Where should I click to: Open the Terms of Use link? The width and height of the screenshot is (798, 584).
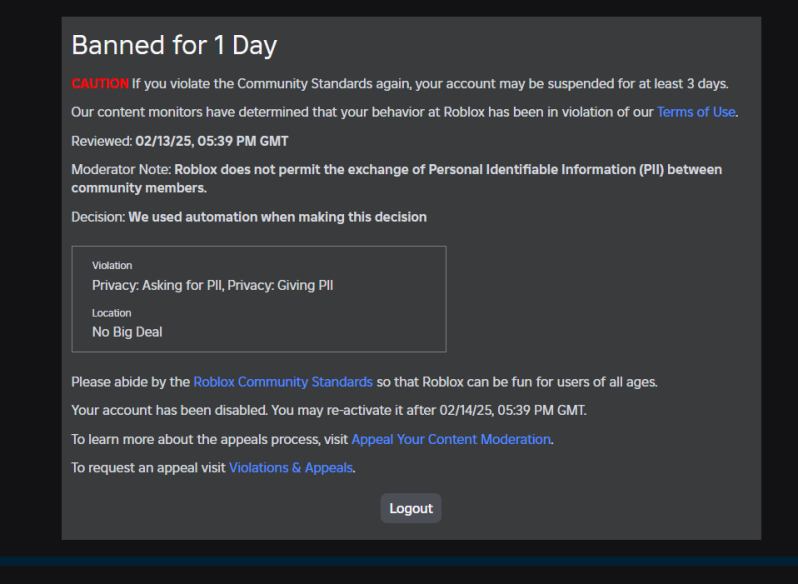coord(696,112)
